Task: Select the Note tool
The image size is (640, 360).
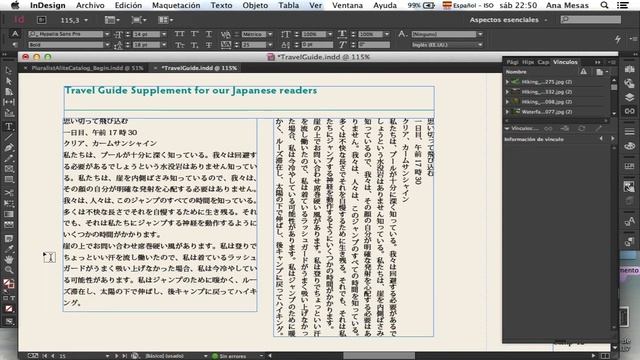Action: pos(9,238)
